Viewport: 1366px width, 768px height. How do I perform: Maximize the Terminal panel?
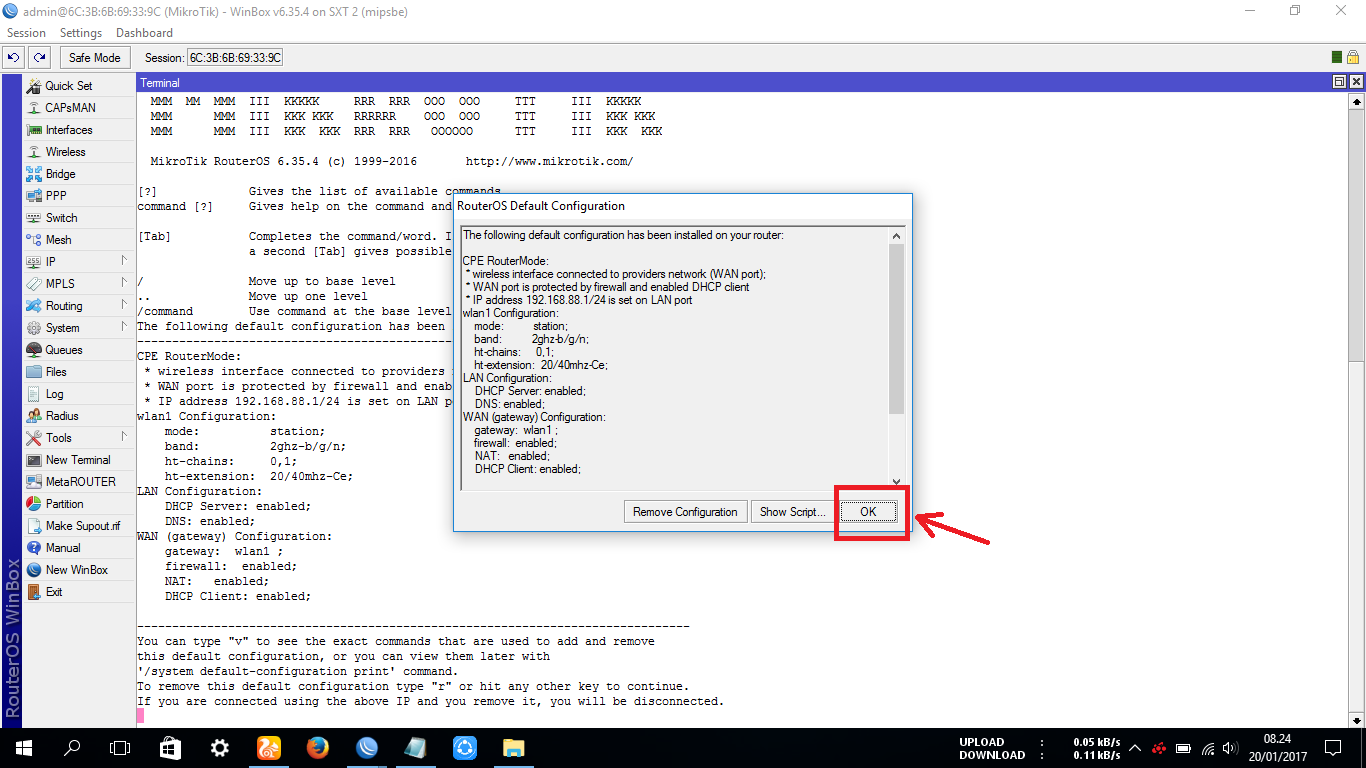coord(1340,82)
